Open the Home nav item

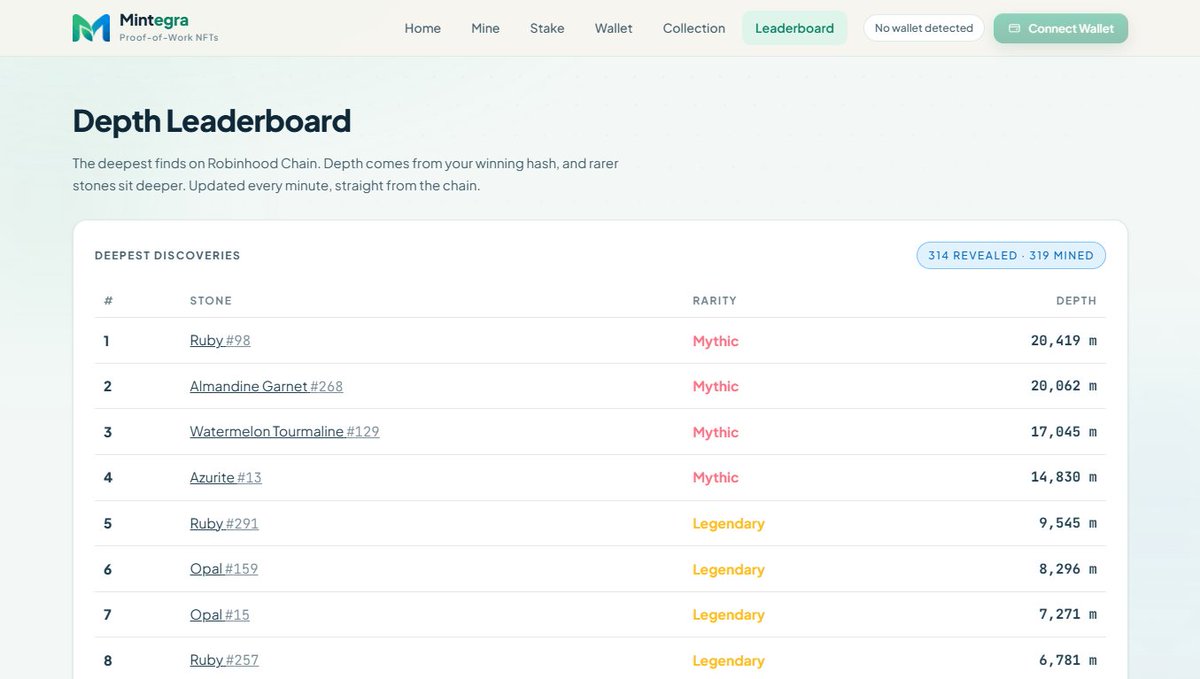click(422, 28)
